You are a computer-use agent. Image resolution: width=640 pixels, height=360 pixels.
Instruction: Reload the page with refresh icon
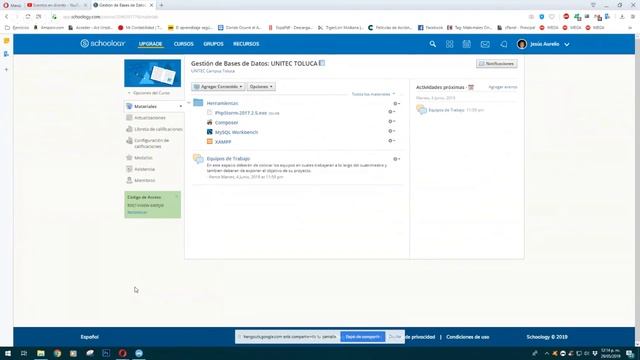pyautogui.click(x=28, y=17)
